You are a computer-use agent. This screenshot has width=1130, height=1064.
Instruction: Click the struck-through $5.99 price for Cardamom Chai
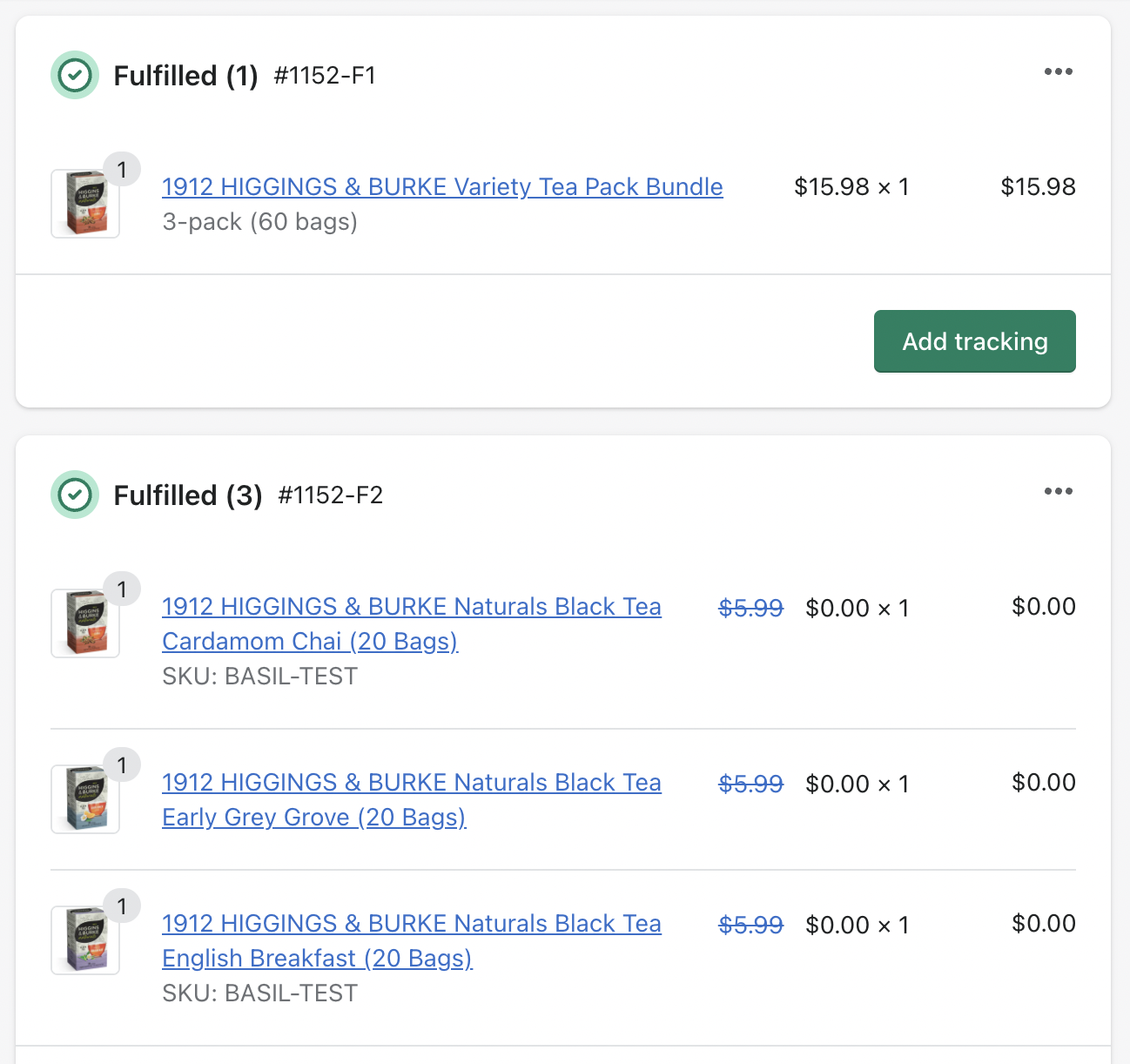tap(750, 608)
